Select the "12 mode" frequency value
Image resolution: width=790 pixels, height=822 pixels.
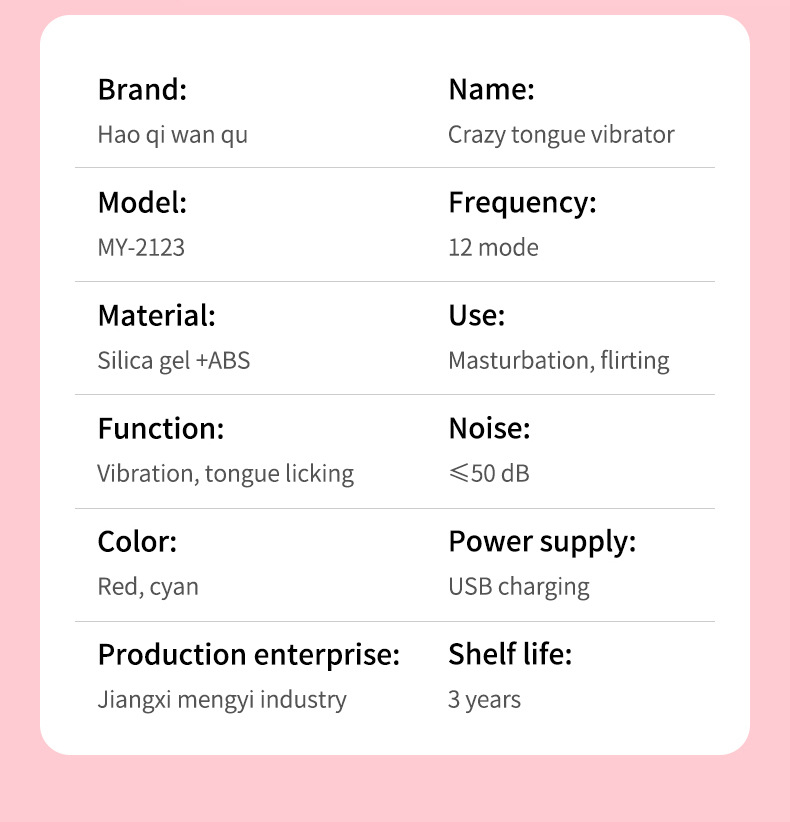(x=493, y=248)
